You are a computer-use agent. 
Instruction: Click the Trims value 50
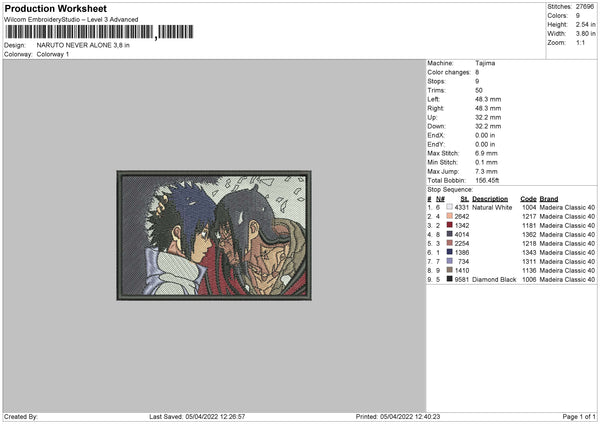click(x=479, y=90)
